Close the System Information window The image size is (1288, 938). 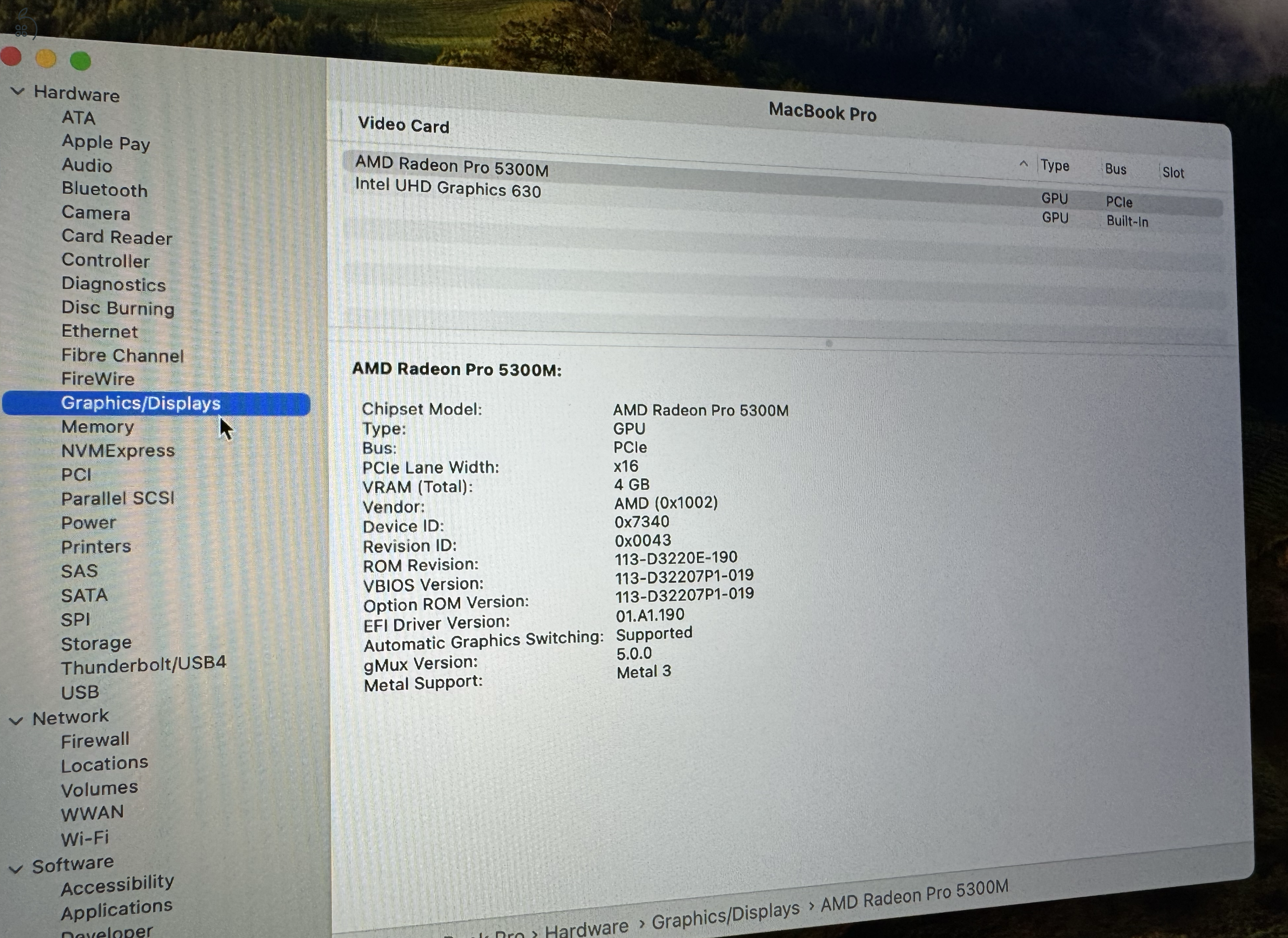[x=11, y=57]
